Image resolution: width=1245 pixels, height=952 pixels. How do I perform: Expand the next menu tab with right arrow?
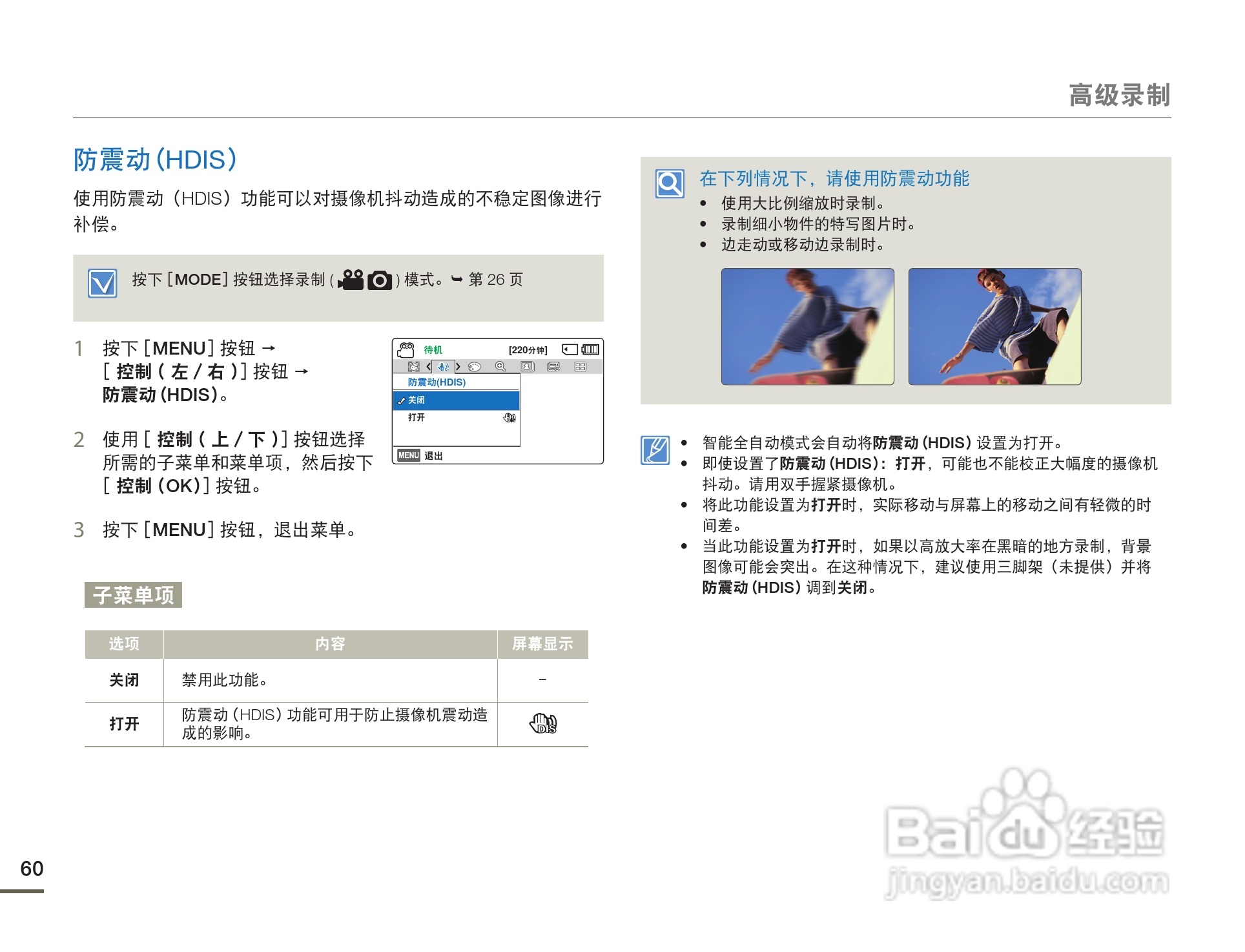pos(458,367)
